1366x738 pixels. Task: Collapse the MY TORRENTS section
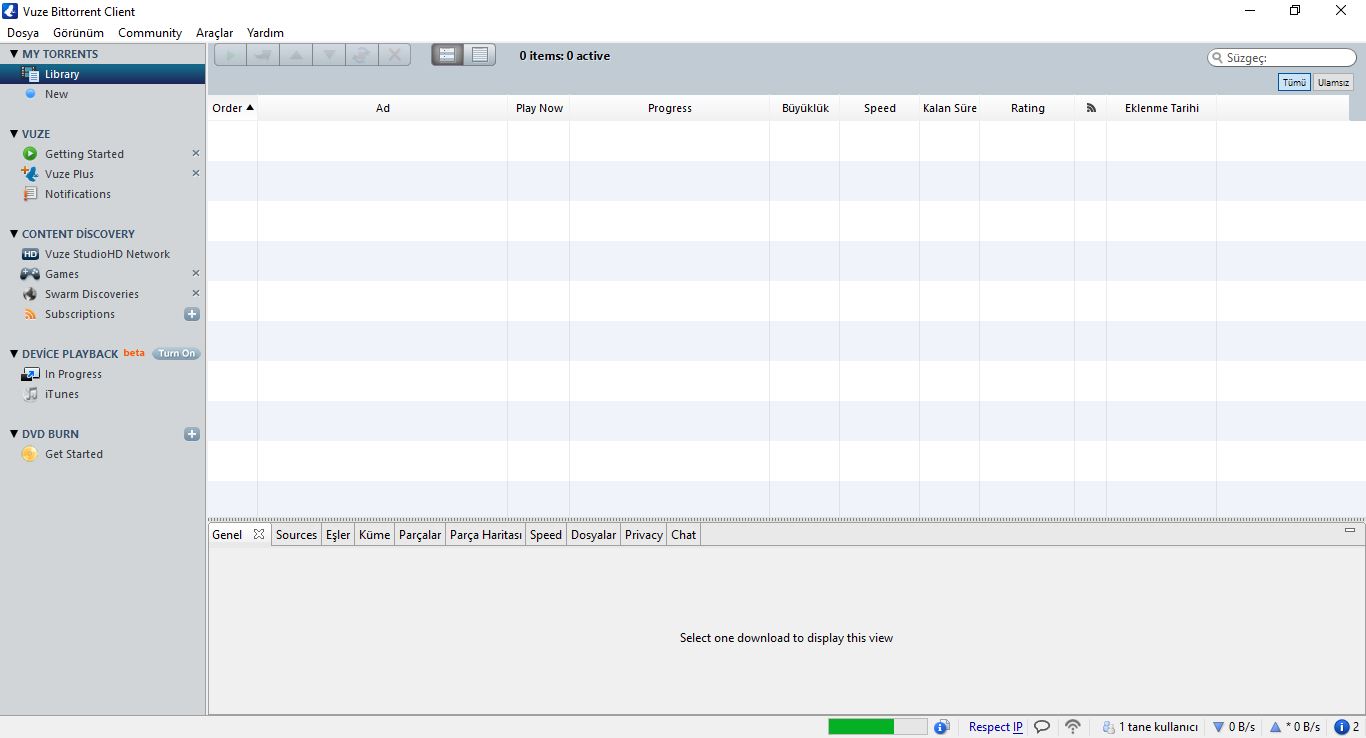coord(14,54)
